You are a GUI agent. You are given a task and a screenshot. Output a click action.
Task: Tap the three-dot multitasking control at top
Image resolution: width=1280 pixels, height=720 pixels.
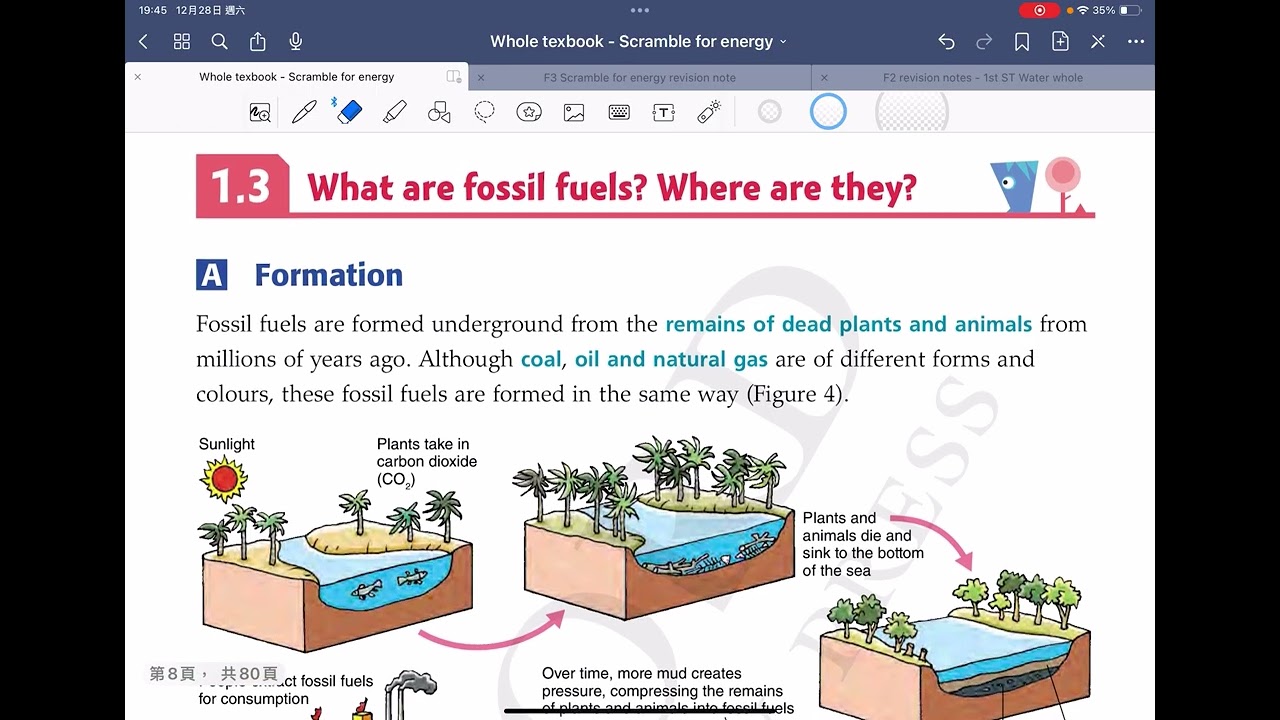pos(640,10)
